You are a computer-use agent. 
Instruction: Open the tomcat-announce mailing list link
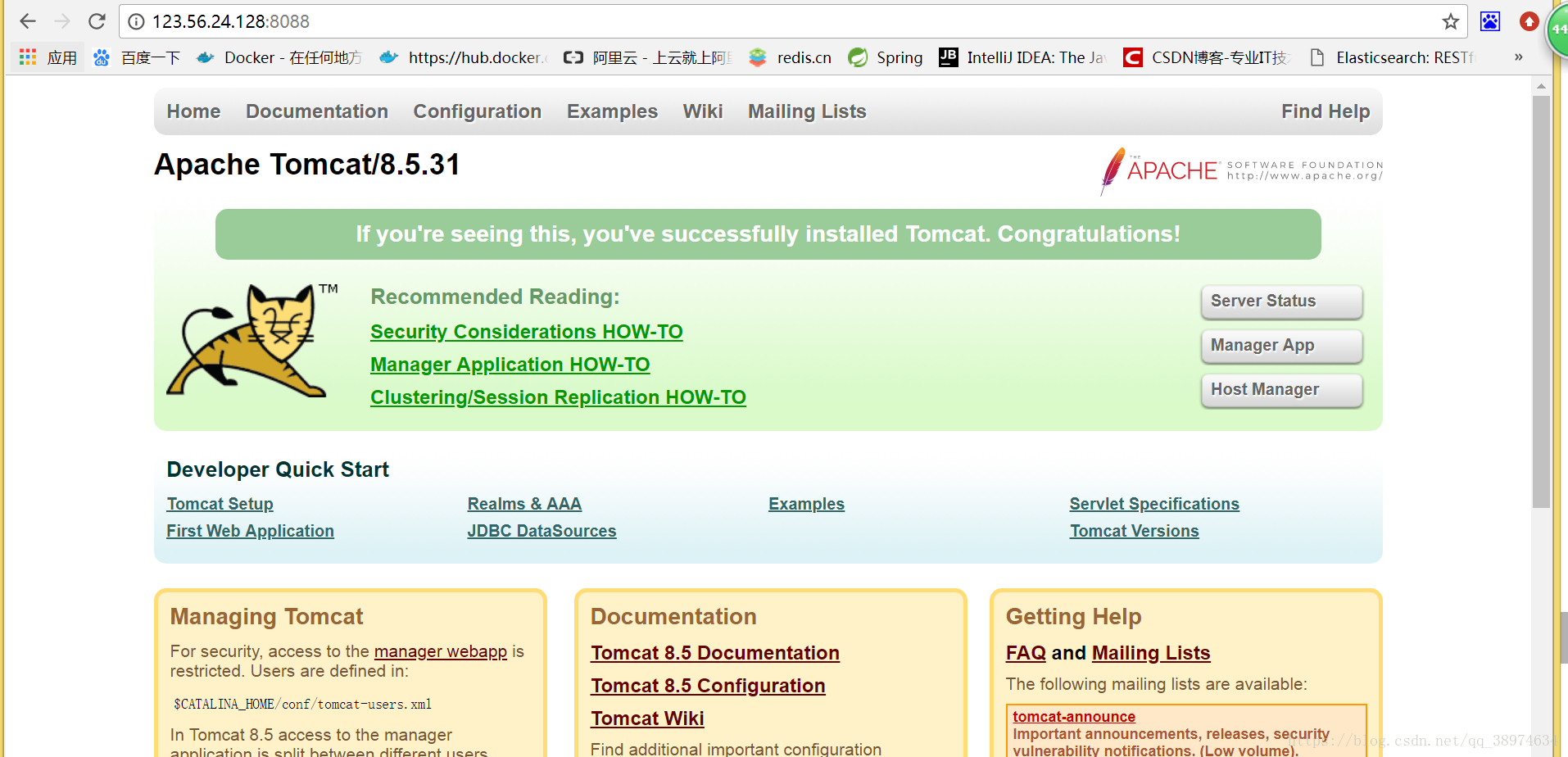(x=1074, y=717)
